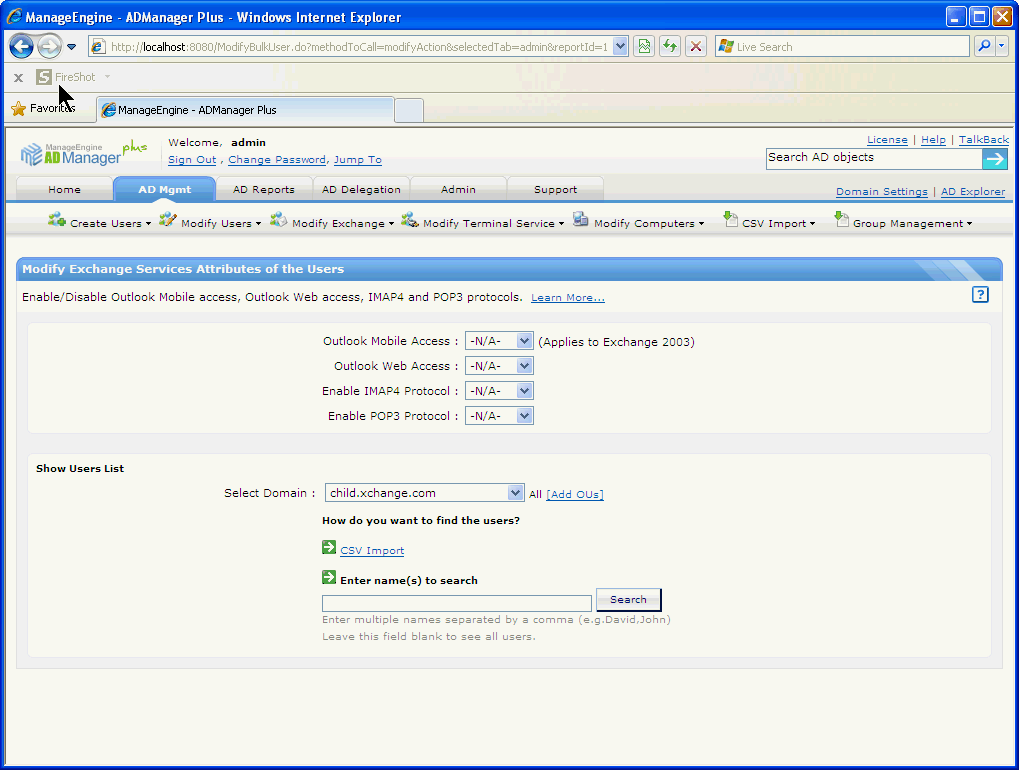Click the Group Management toolbar icon
The image size is (1019, 770).
point(841,221)
